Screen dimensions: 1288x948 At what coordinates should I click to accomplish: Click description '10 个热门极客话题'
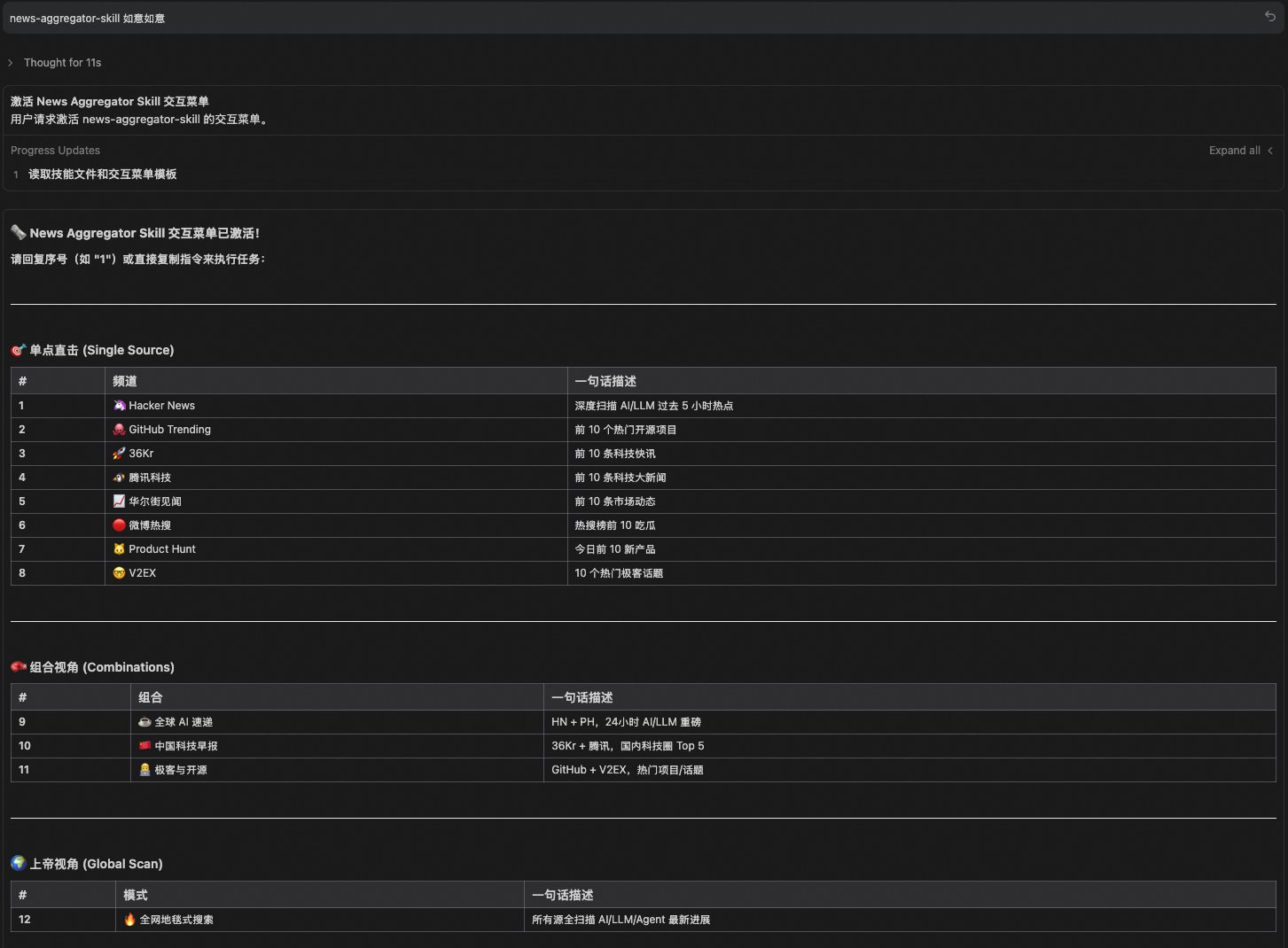(619, 573)
